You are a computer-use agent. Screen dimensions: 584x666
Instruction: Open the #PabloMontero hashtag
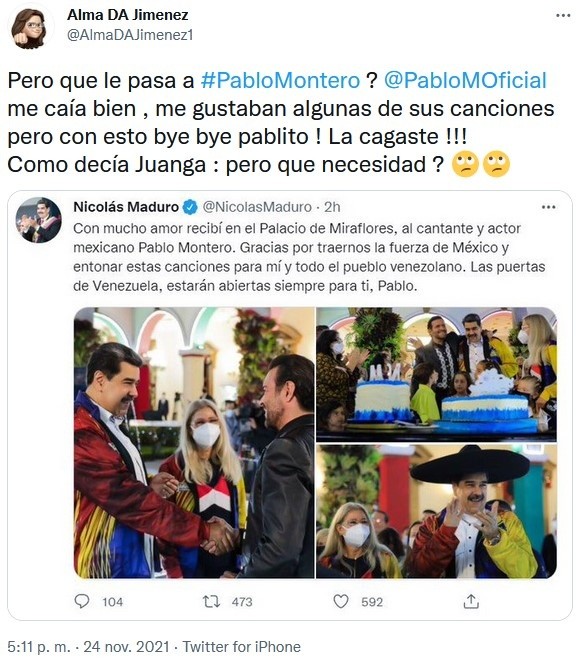280,80
